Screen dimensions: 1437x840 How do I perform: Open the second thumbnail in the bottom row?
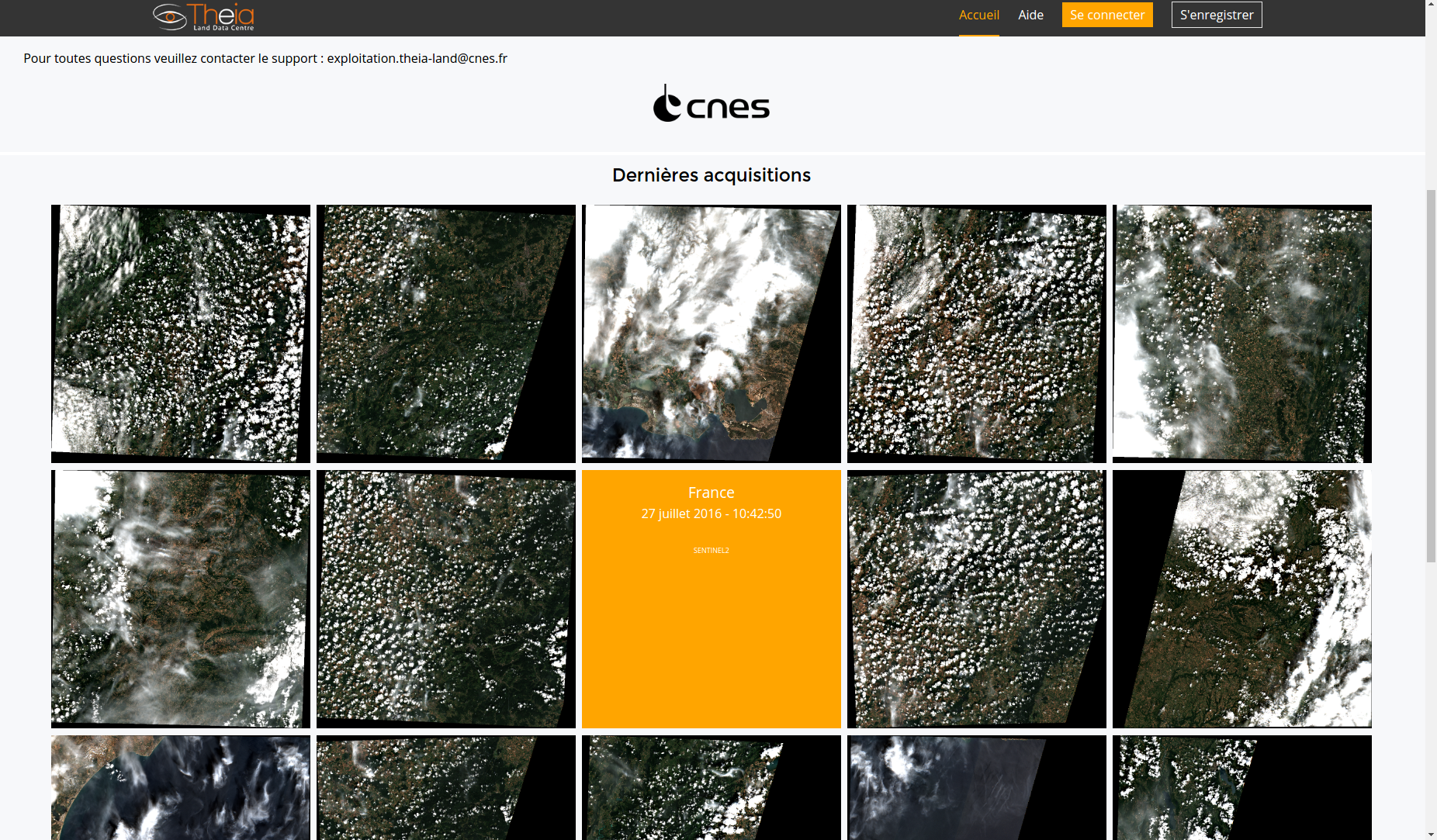[446, 787]
